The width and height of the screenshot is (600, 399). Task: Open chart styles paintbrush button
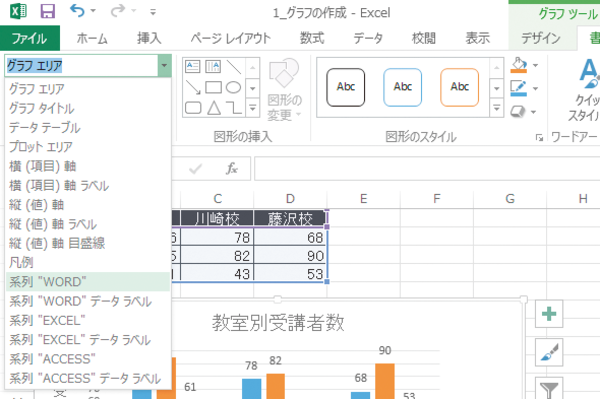(x=549, y=352)
